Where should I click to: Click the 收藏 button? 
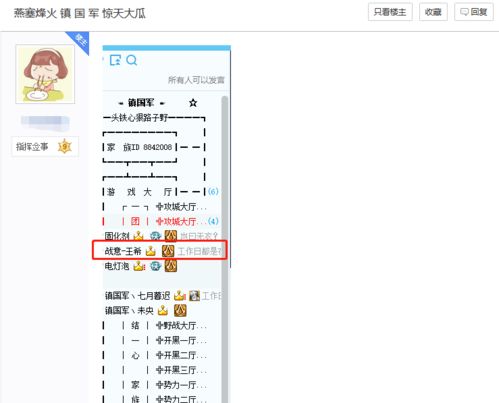click(x=433, y=12)
